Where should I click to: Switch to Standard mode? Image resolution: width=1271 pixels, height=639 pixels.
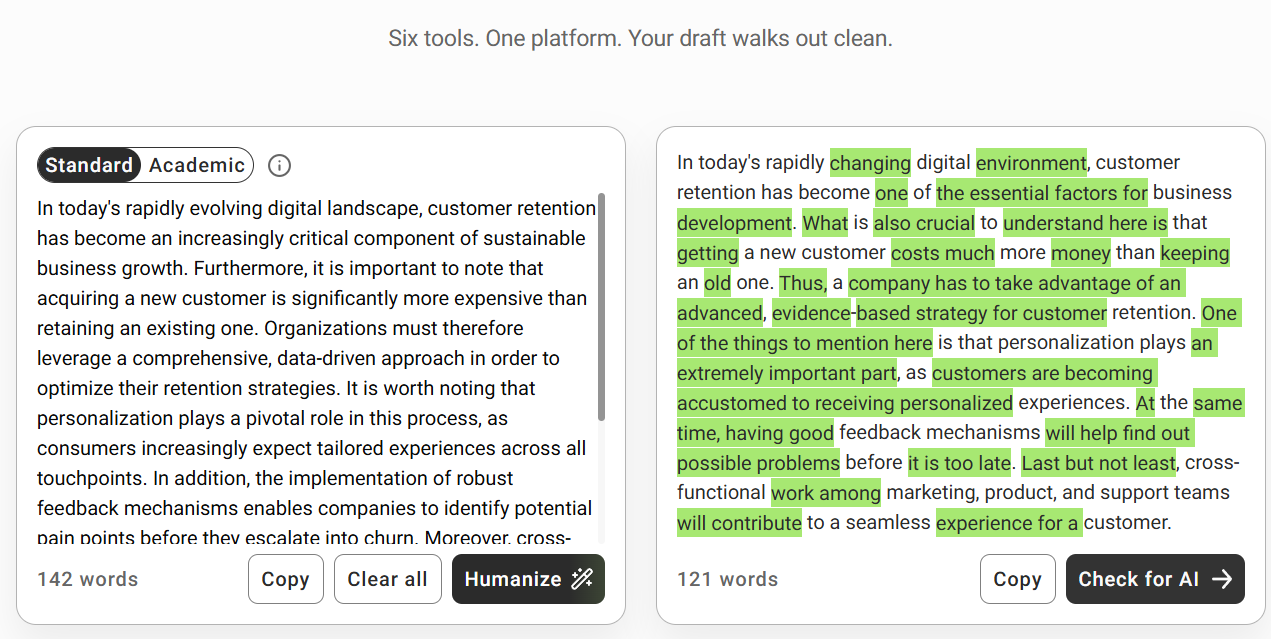click(x=89, y=165)
